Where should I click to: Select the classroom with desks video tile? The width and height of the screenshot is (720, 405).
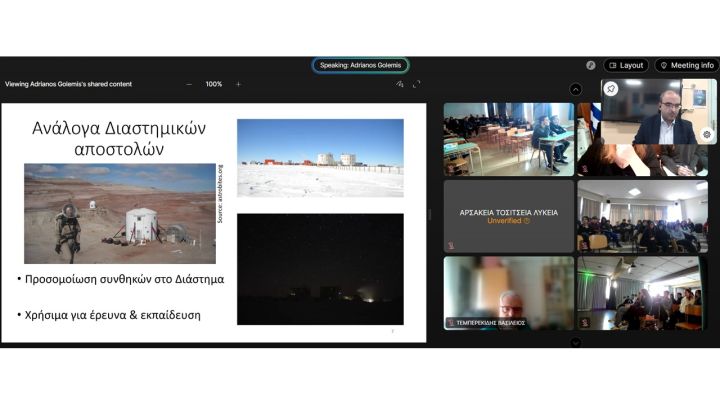(508, 138)
